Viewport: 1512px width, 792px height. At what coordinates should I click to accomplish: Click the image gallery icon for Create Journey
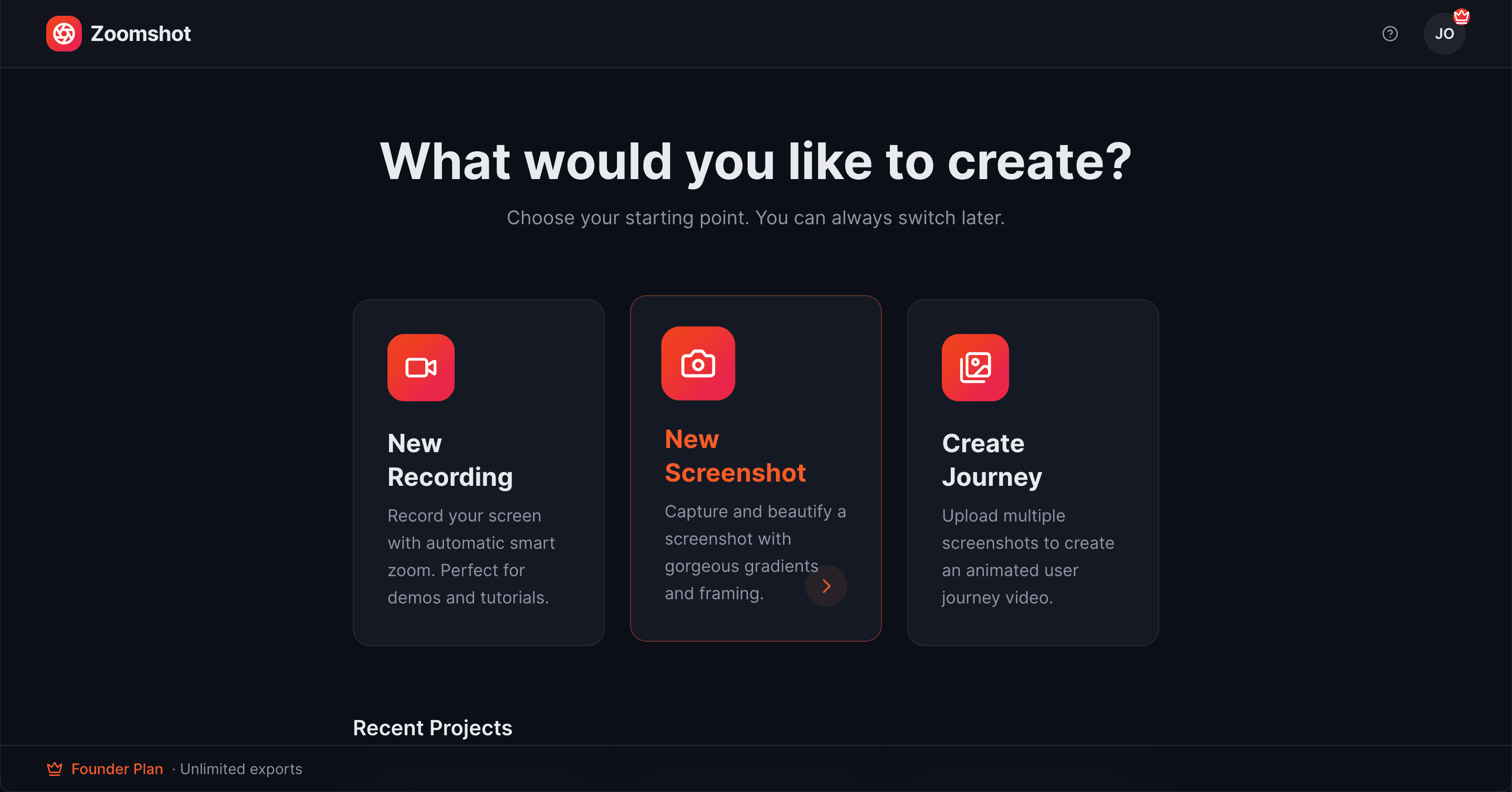pos(975,368)
